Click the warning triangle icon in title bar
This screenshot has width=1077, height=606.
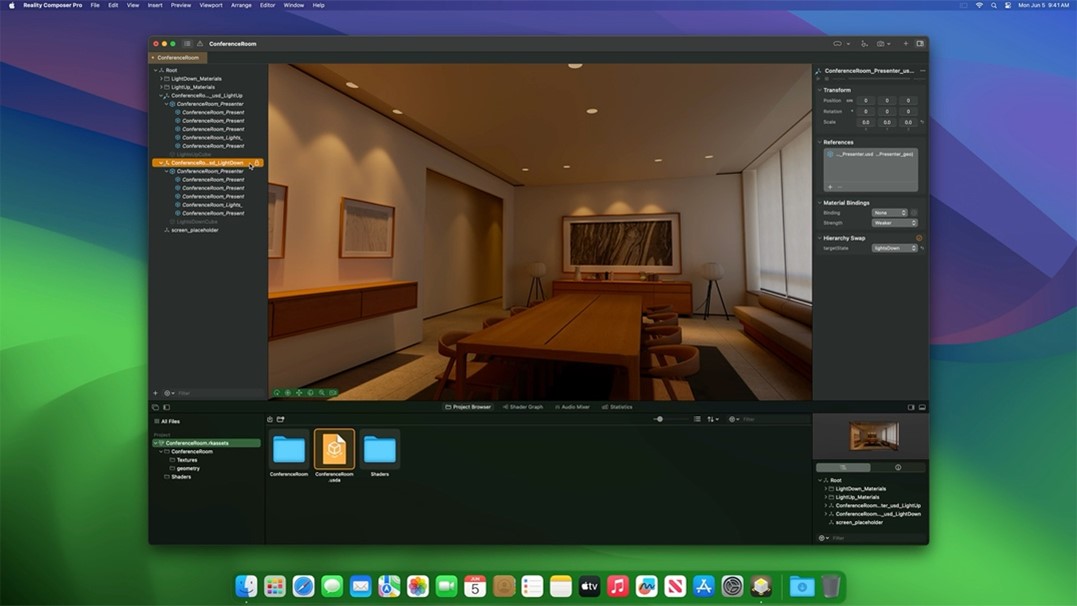point(200,44)
